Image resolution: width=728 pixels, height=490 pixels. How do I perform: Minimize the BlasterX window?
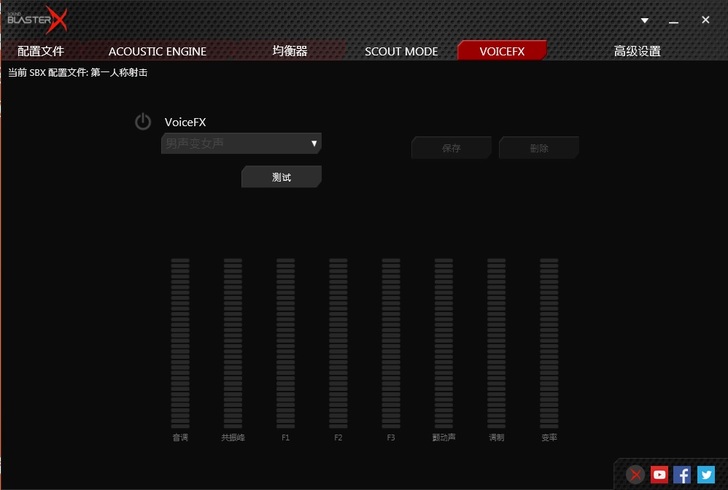pos(673,19)
